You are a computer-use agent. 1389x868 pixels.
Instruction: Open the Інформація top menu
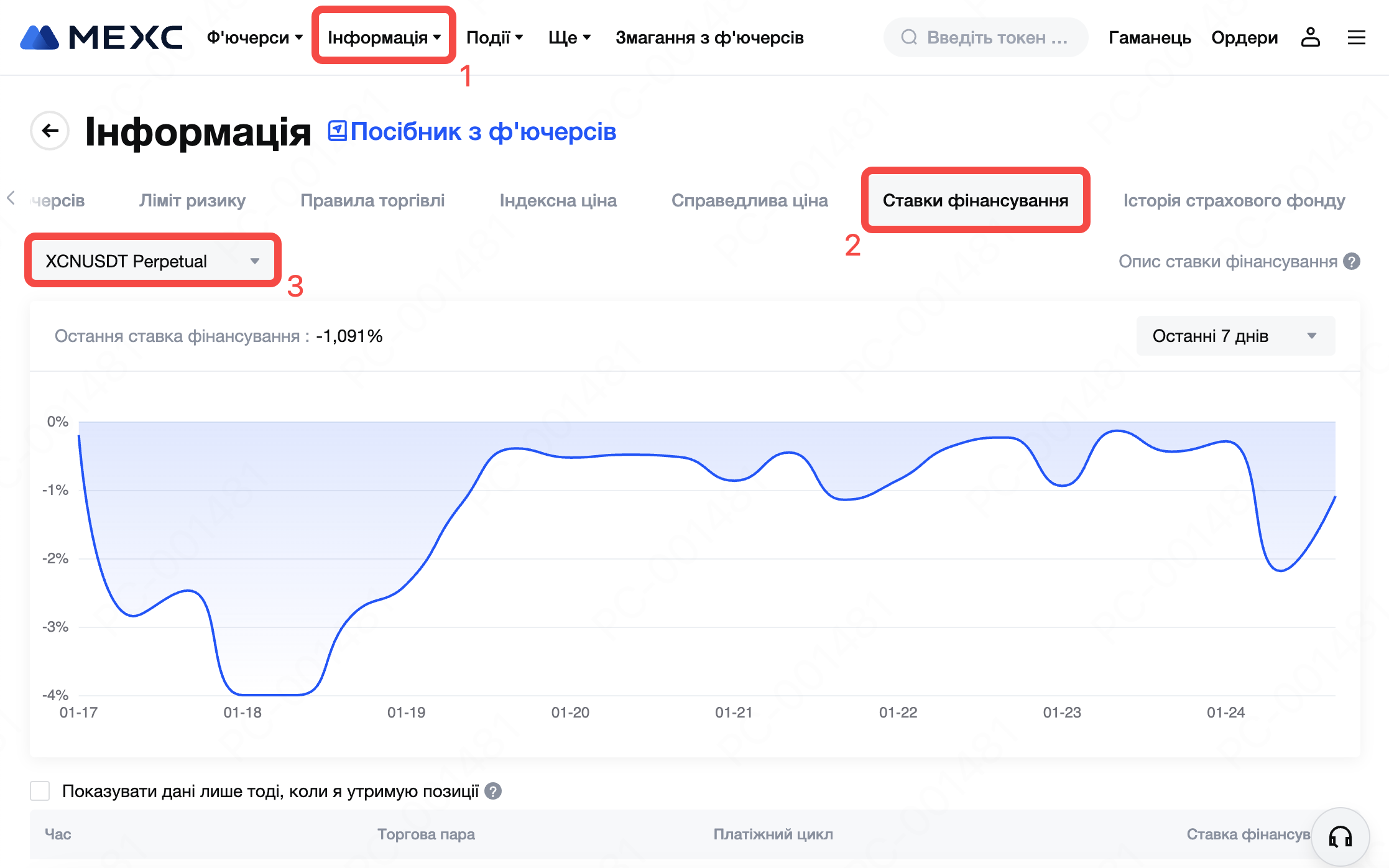384,37
